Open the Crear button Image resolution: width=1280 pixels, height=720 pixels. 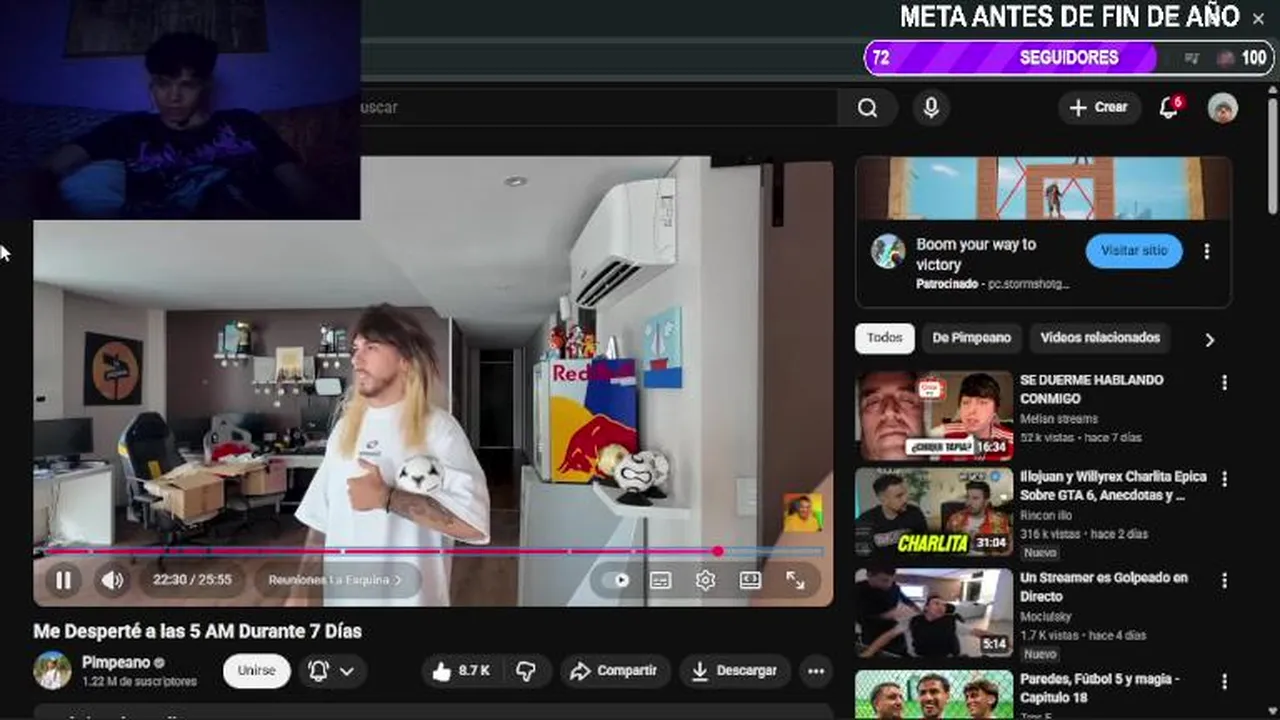pos(1098,108)
